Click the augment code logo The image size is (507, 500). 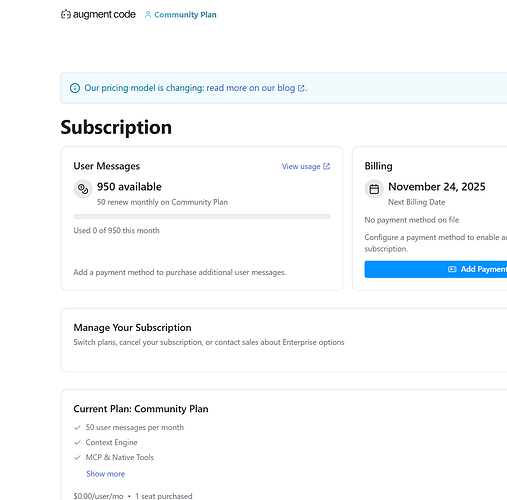coord(98,14)
